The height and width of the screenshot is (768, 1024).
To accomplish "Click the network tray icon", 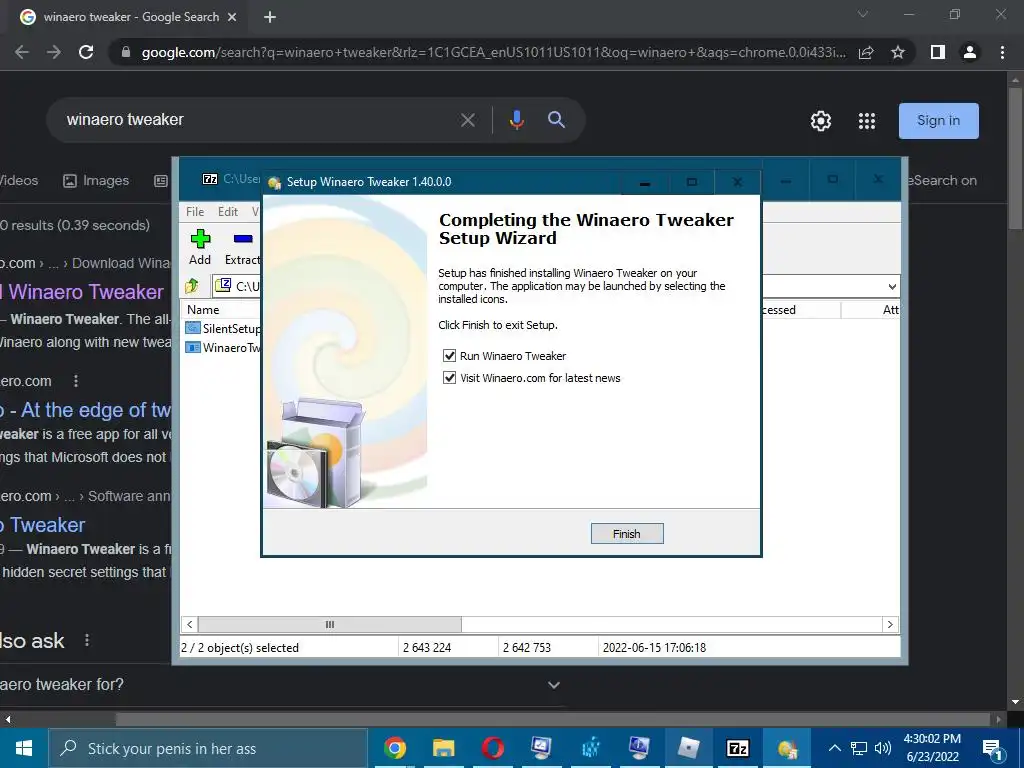I will pos(858,748).
